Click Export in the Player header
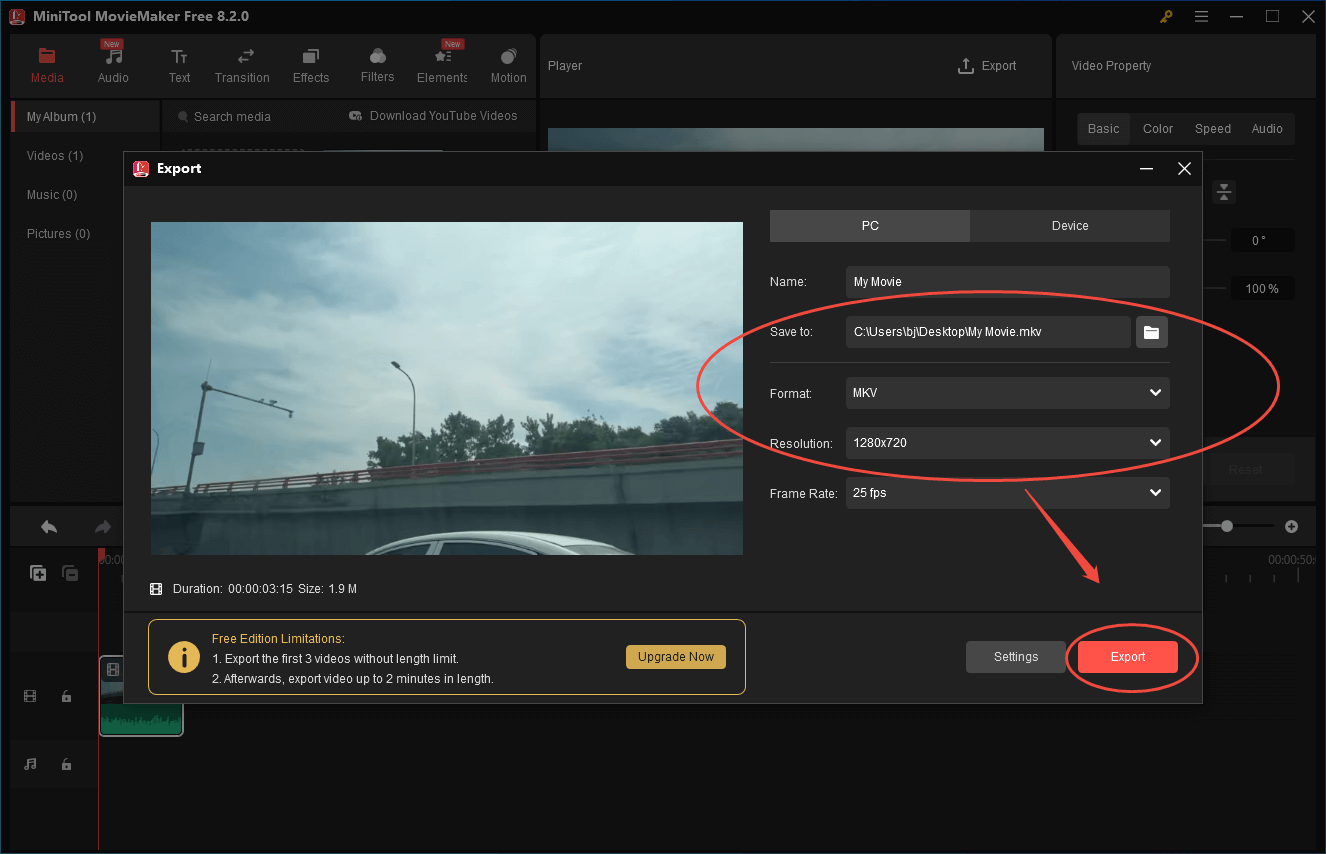 [x=987, y=66]
